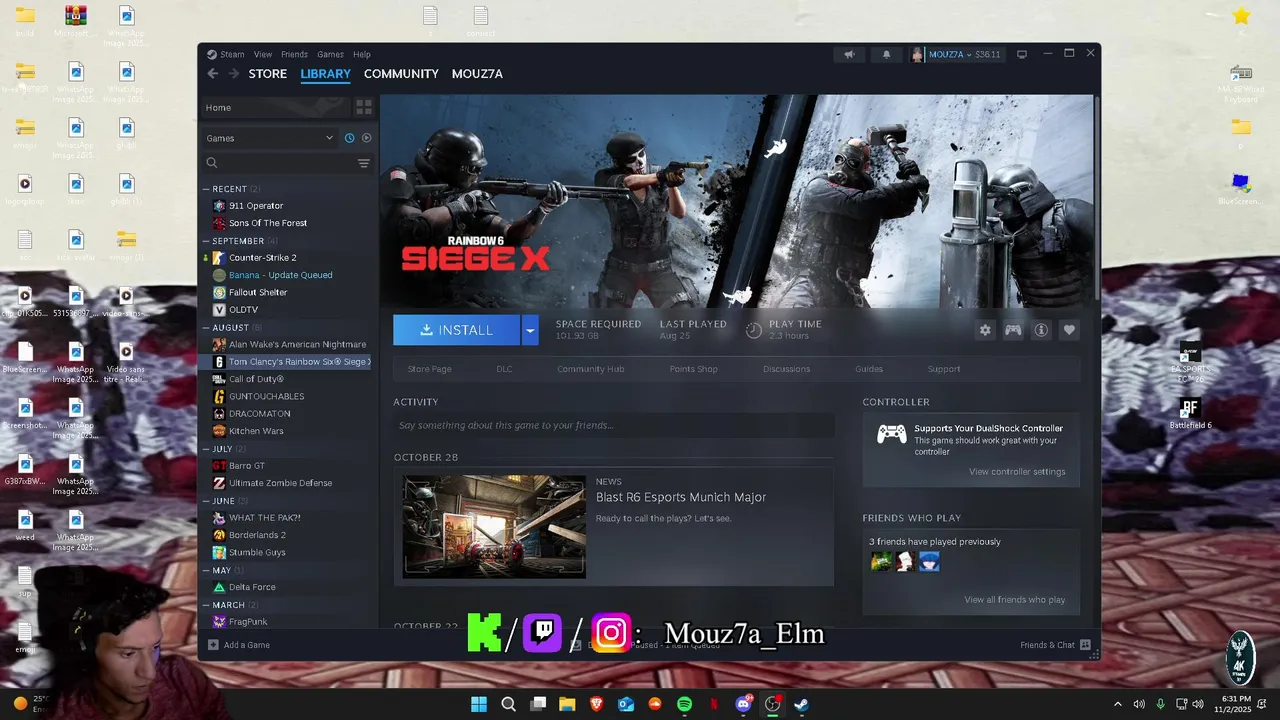1280x720 pixels.
Task: Open the View menu
Action: coord(263,55)
